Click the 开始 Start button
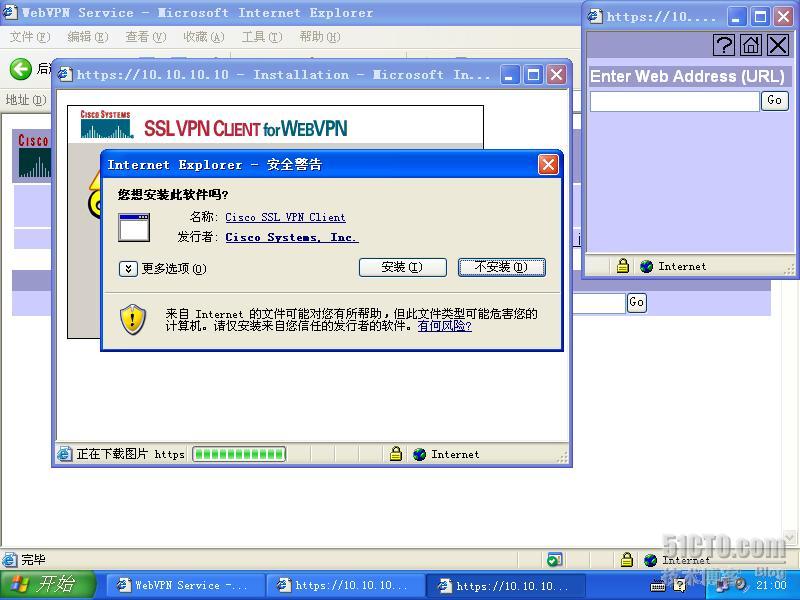Viewport: 800px width, 600px height. pos(47,585)
